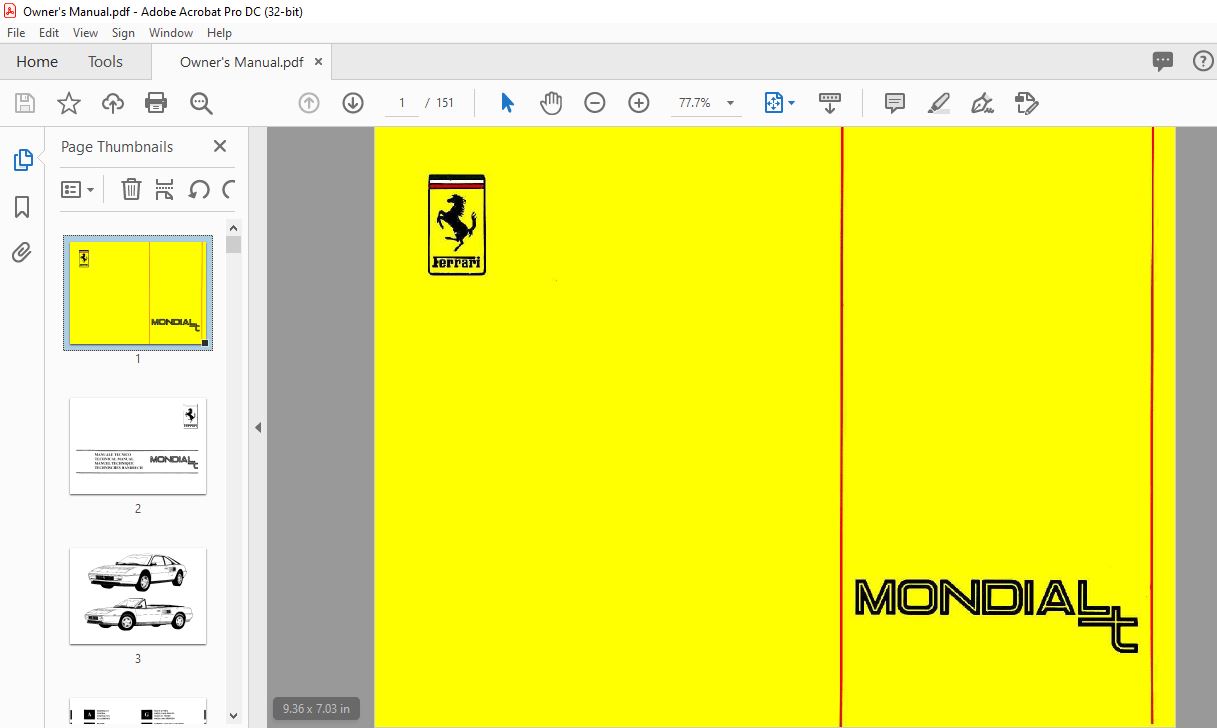Screen dimensions: 1217x728
Task: Add a sticky note comment
Action: coord(895,103)
